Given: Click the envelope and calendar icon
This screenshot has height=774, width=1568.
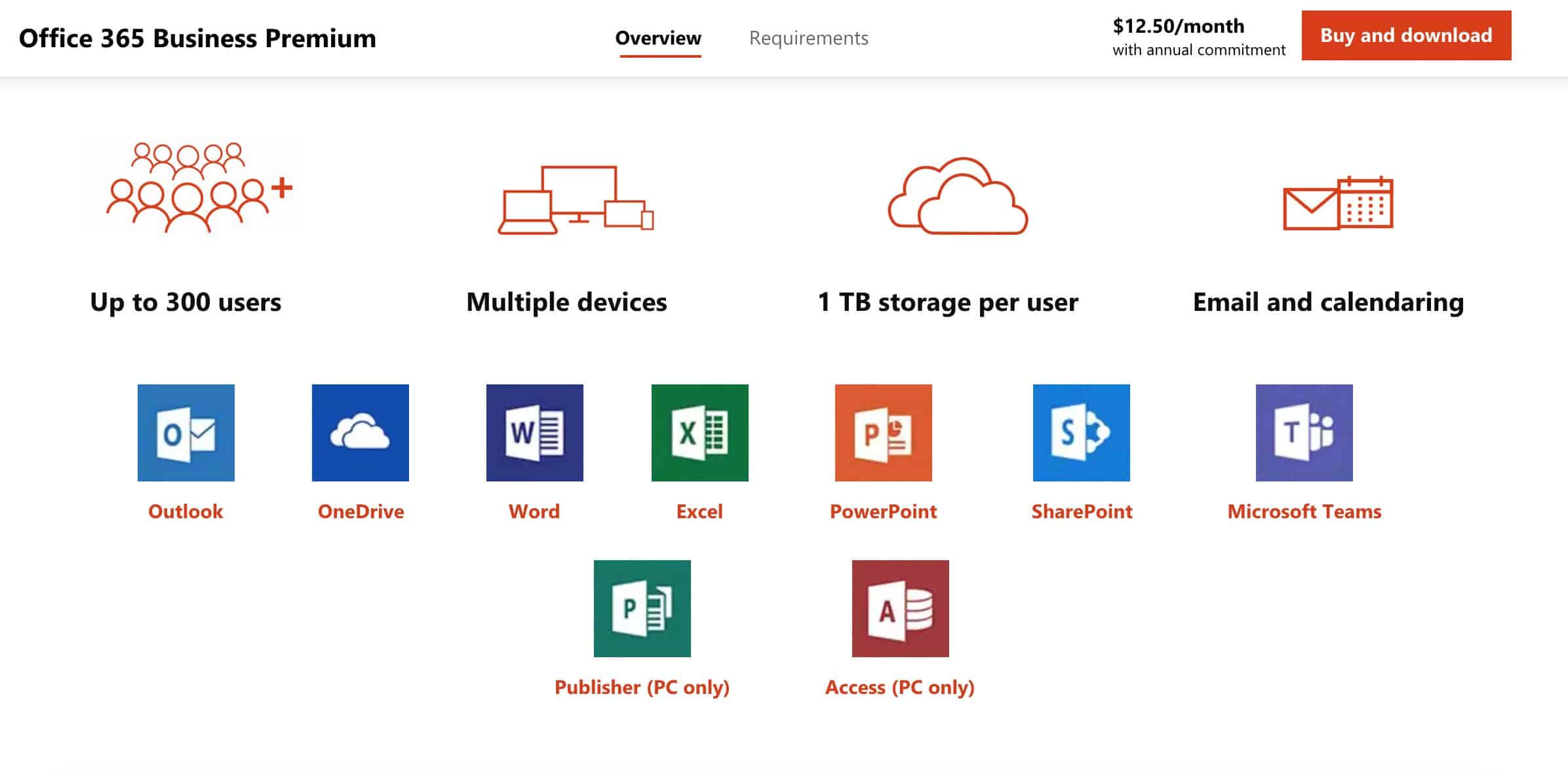Looking at the screenshot, I should (x=1338, y=203).
